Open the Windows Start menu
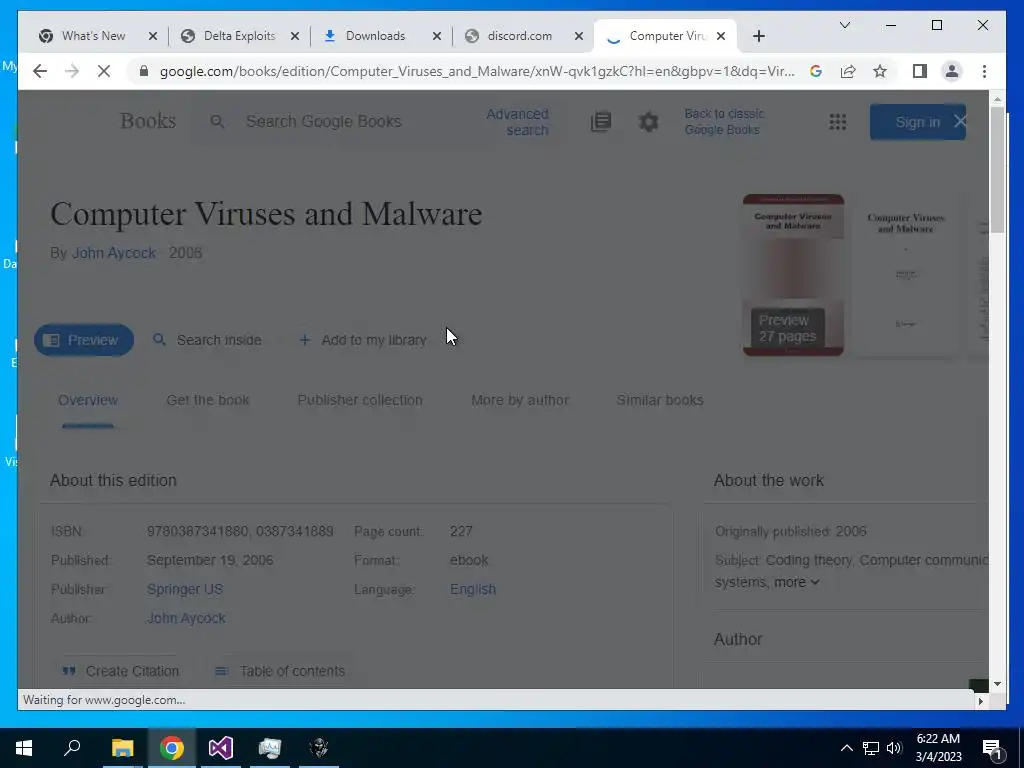 tap(24, 748)
